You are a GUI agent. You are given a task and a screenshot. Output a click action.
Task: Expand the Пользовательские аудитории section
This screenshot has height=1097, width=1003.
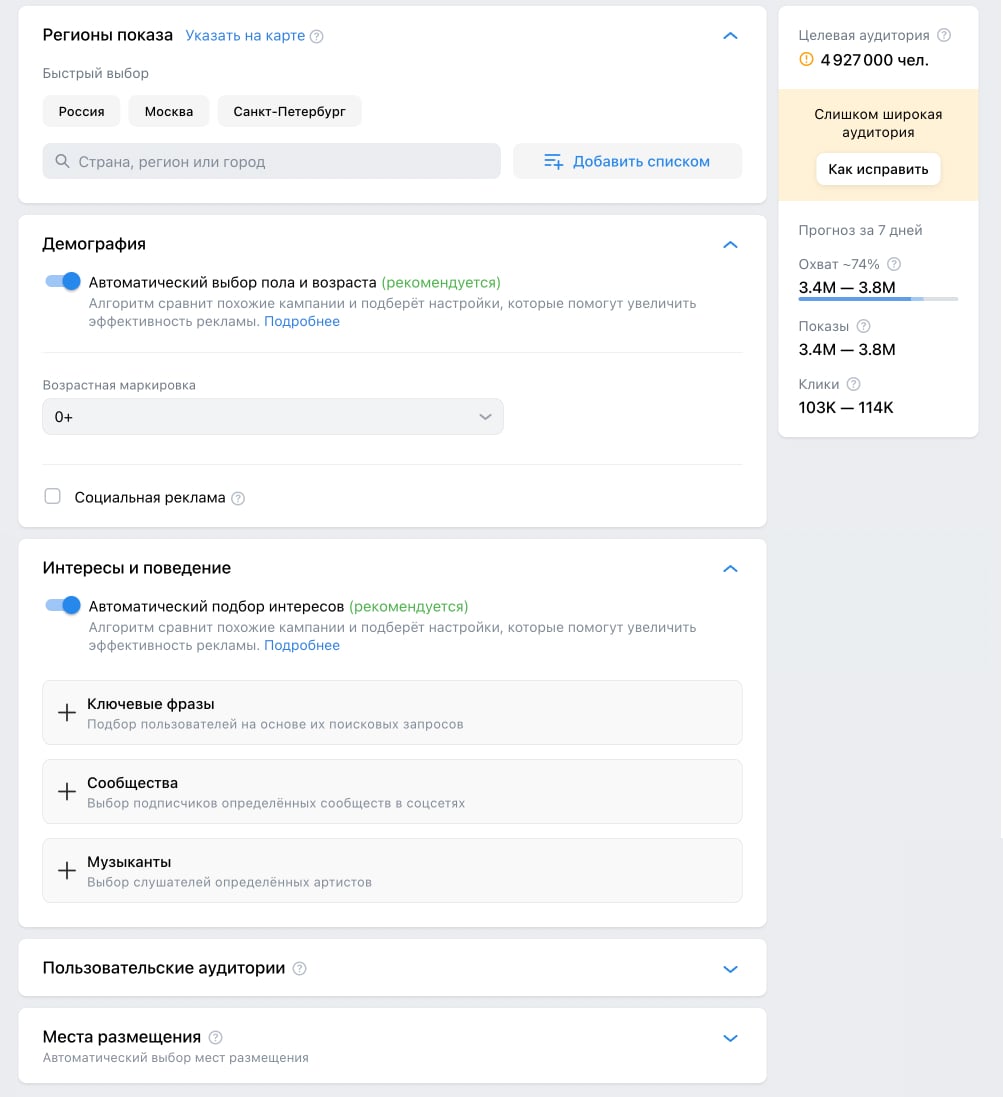[730, 968]
